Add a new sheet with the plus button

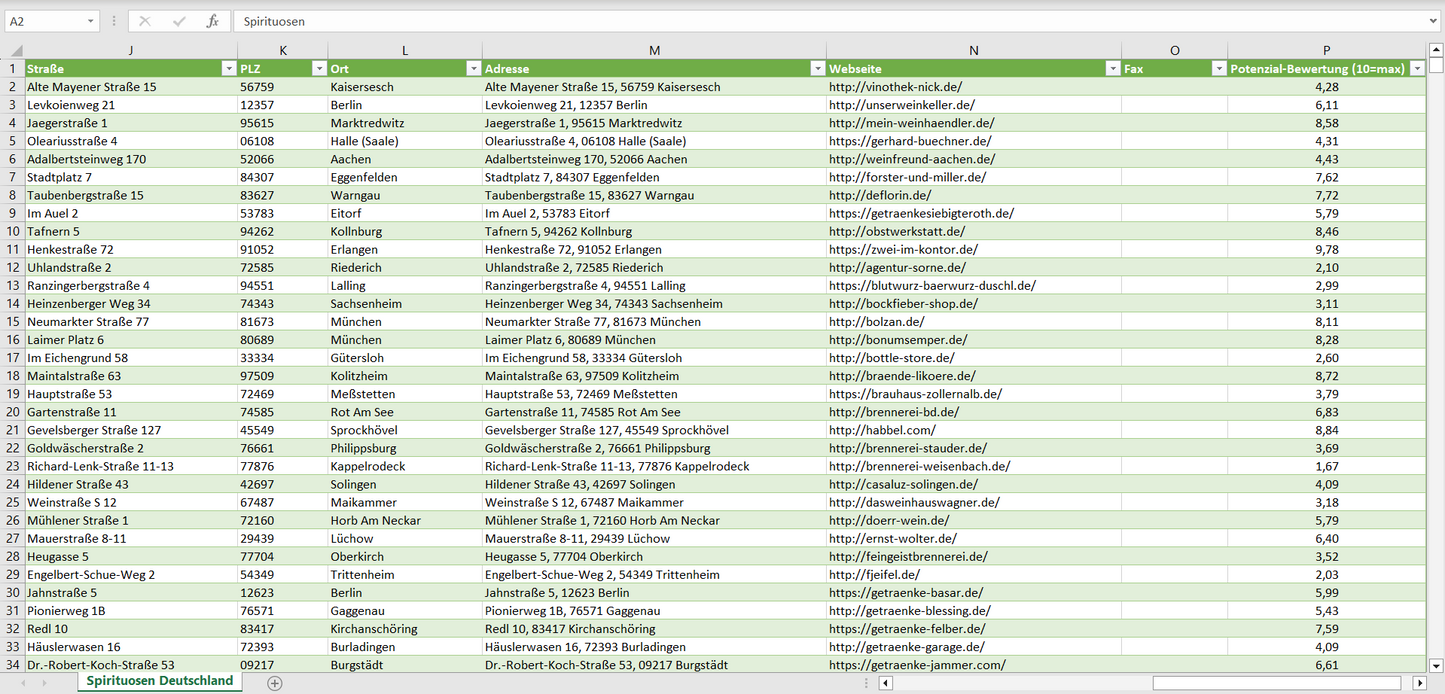point(275,683)
